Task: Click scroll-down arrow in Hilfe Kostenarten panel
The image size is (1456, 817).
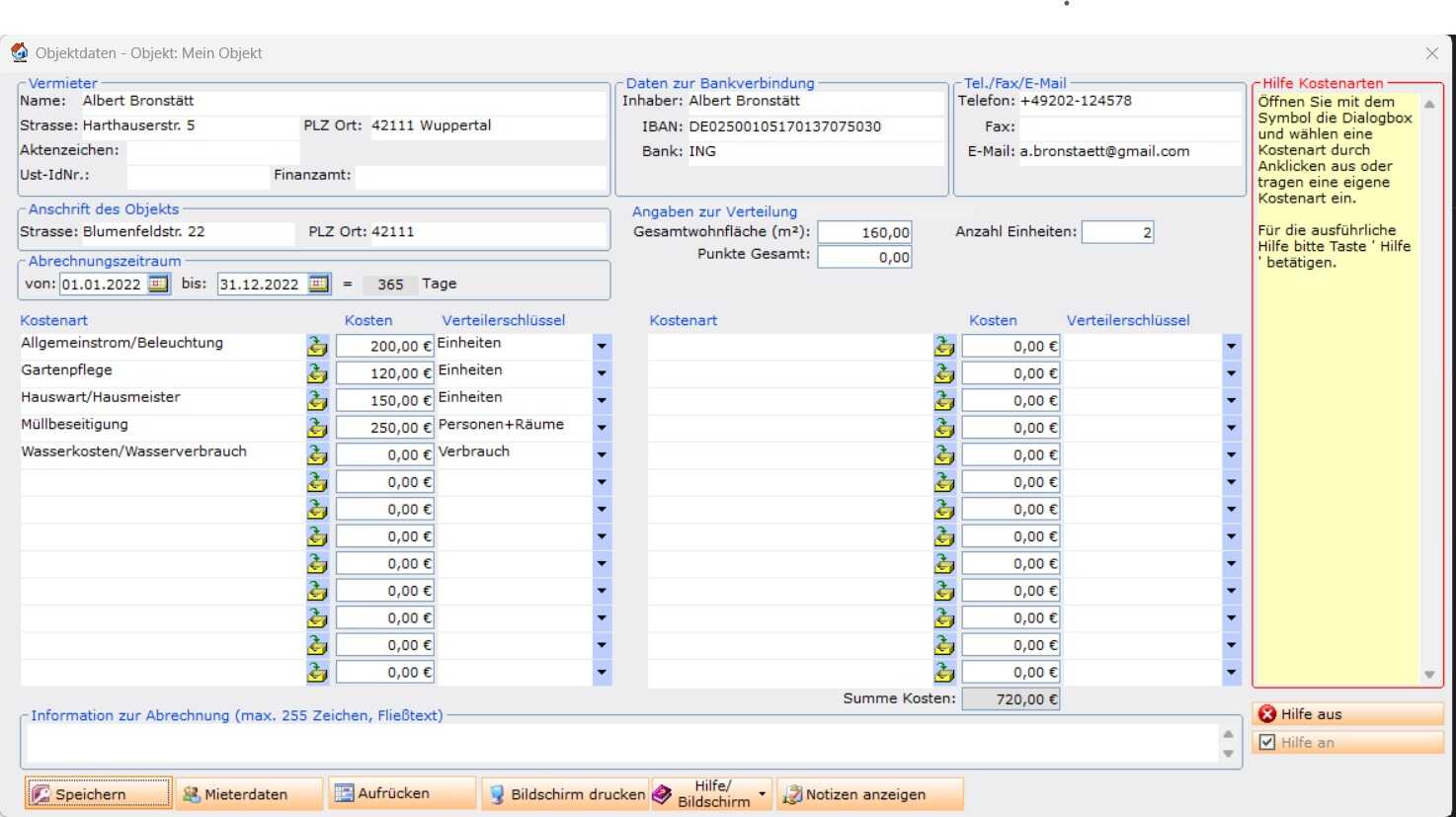Action: pos(1429,675)
